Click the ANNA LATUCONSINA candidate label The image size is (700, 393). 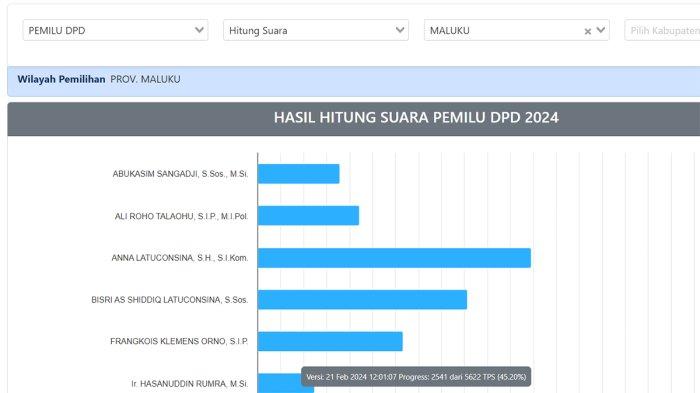coord(180,258)
